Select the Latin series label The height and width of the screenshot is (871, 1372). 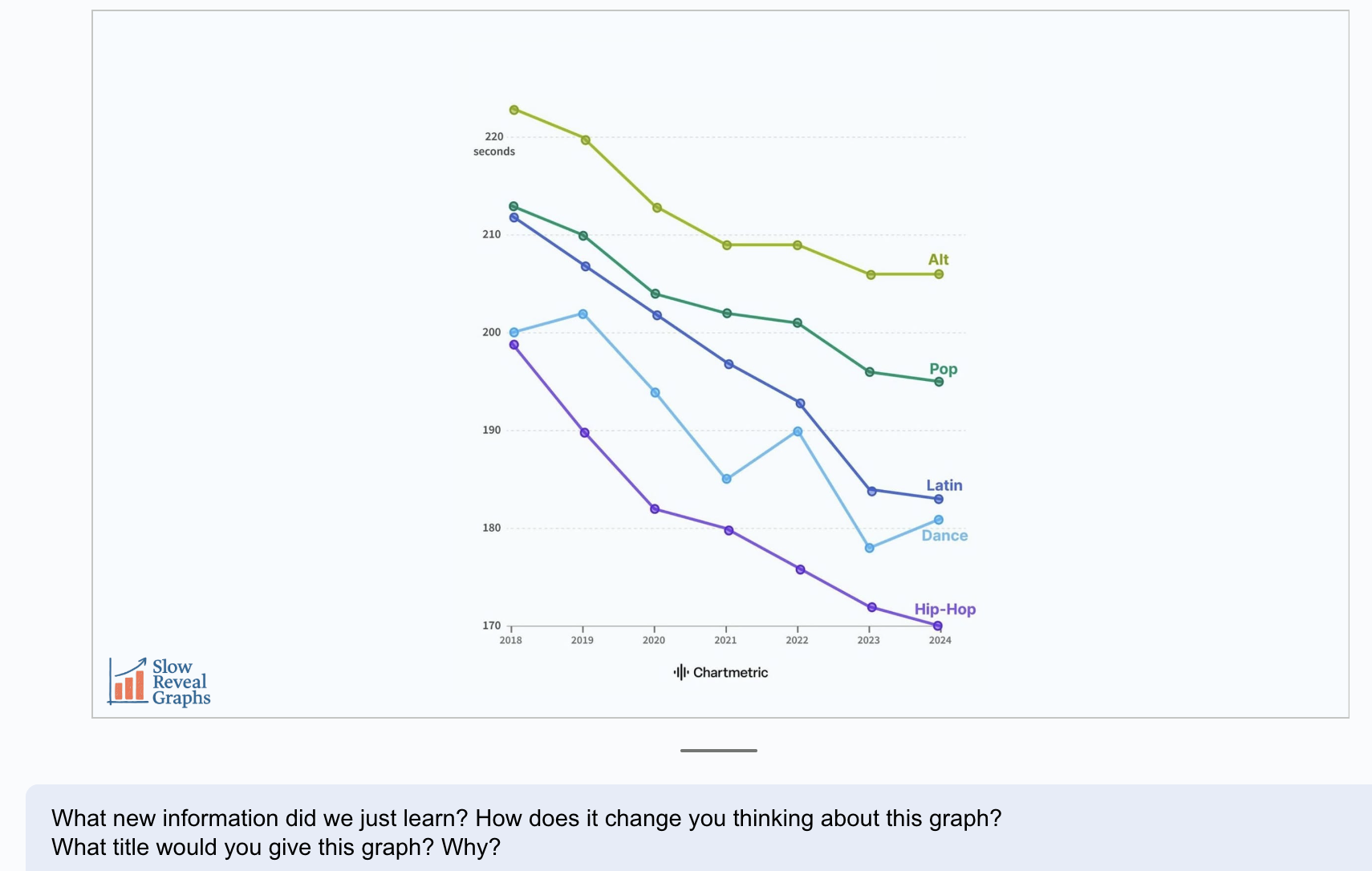coord(944,485)
